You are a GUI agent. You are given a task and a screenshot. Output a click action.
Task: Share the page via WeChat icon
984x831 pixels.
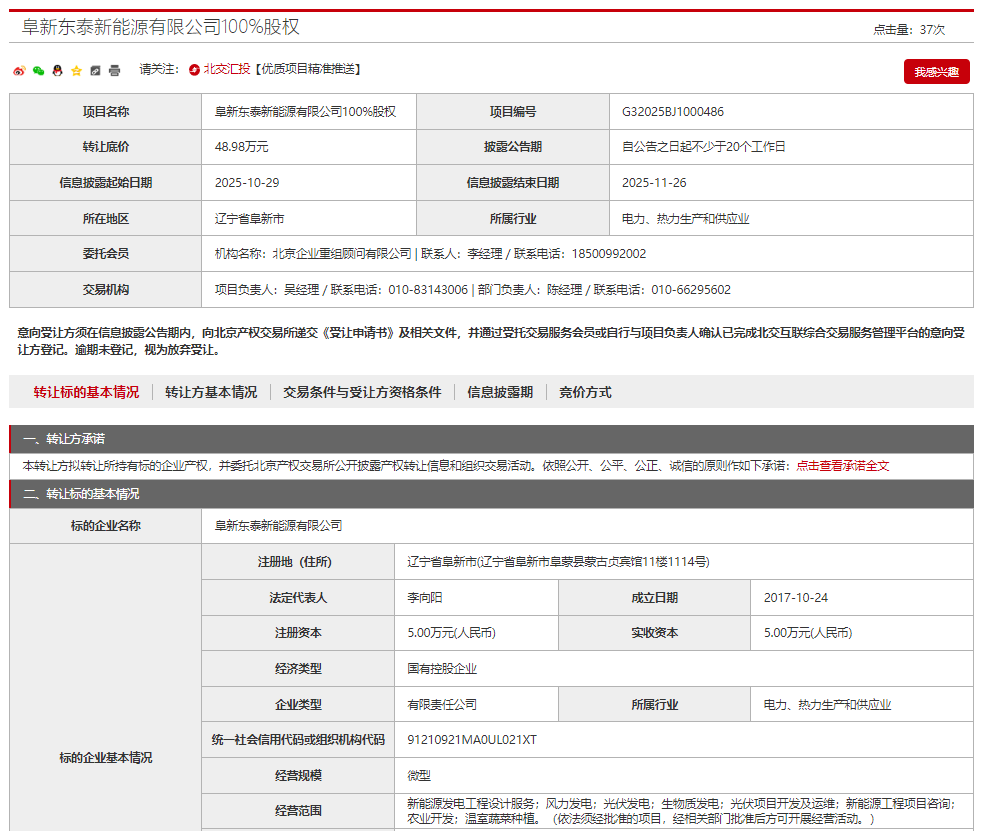[x=38, y=70]
